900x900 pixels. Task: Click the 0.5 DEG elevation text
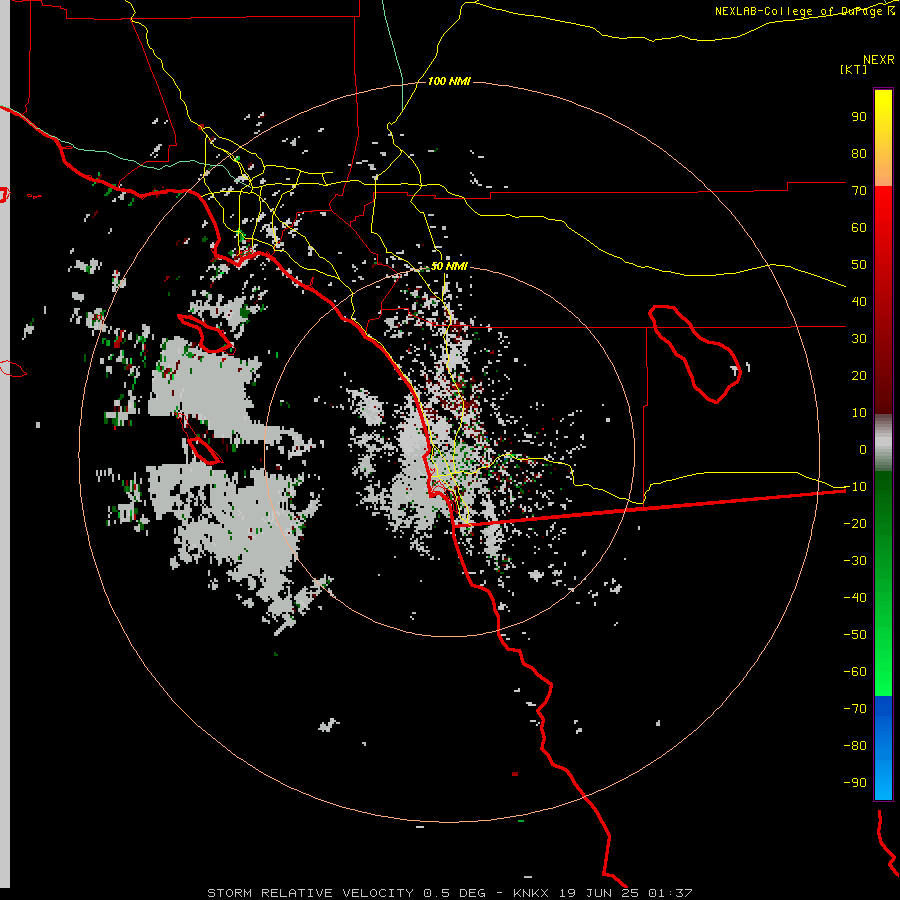[x=455, y=893]
